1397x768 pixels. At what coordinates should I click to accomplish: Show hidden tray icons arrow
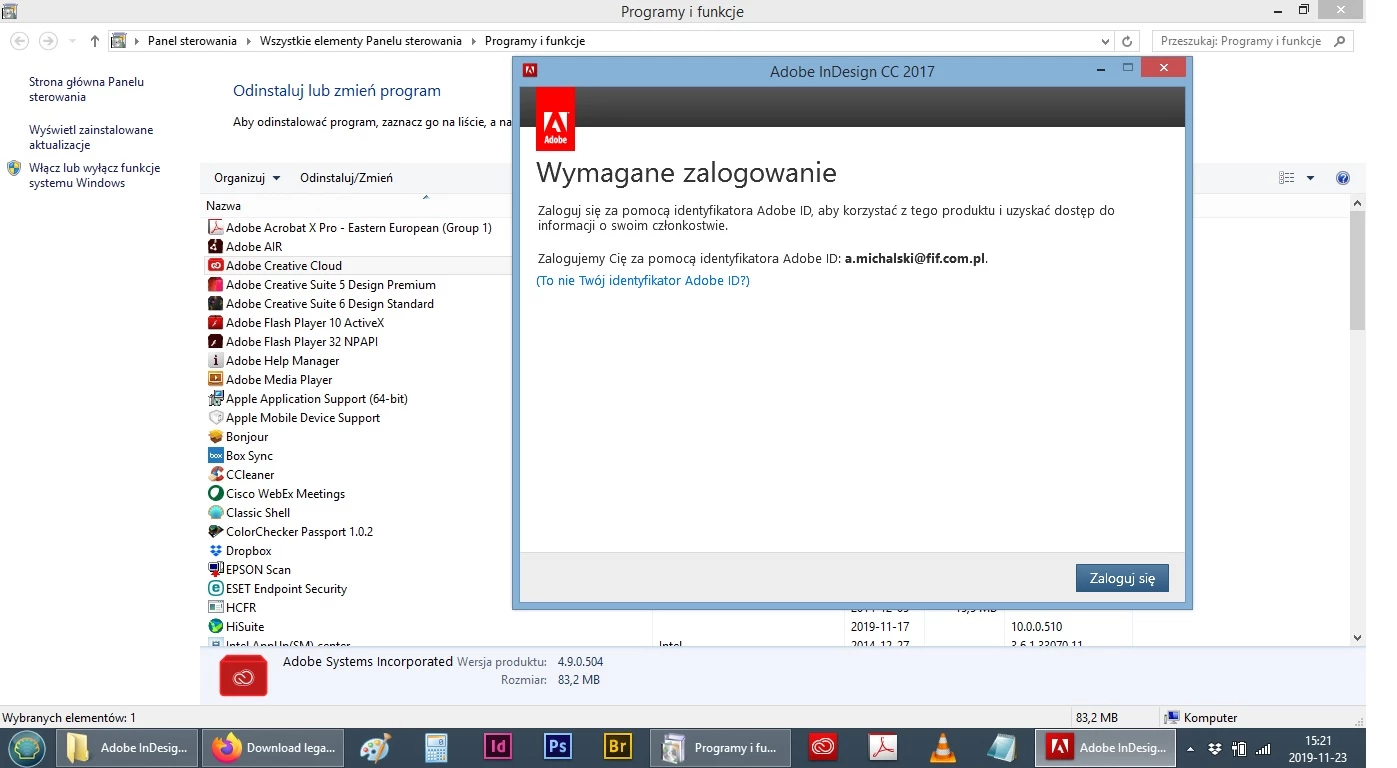(x=1190, y=748)
